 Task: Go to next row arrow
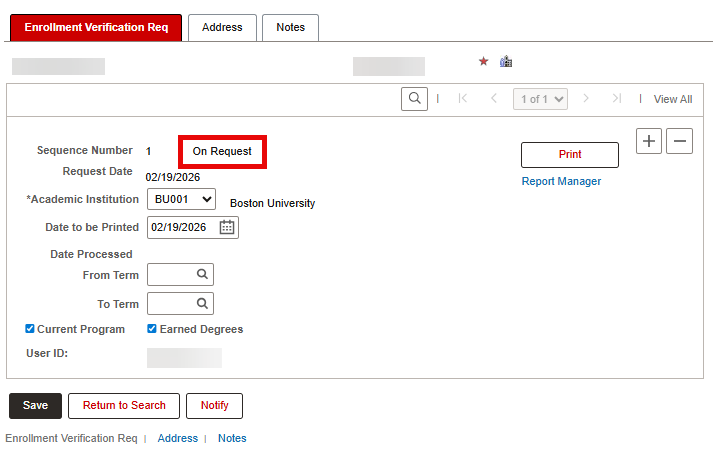click(x=586, y=98)
